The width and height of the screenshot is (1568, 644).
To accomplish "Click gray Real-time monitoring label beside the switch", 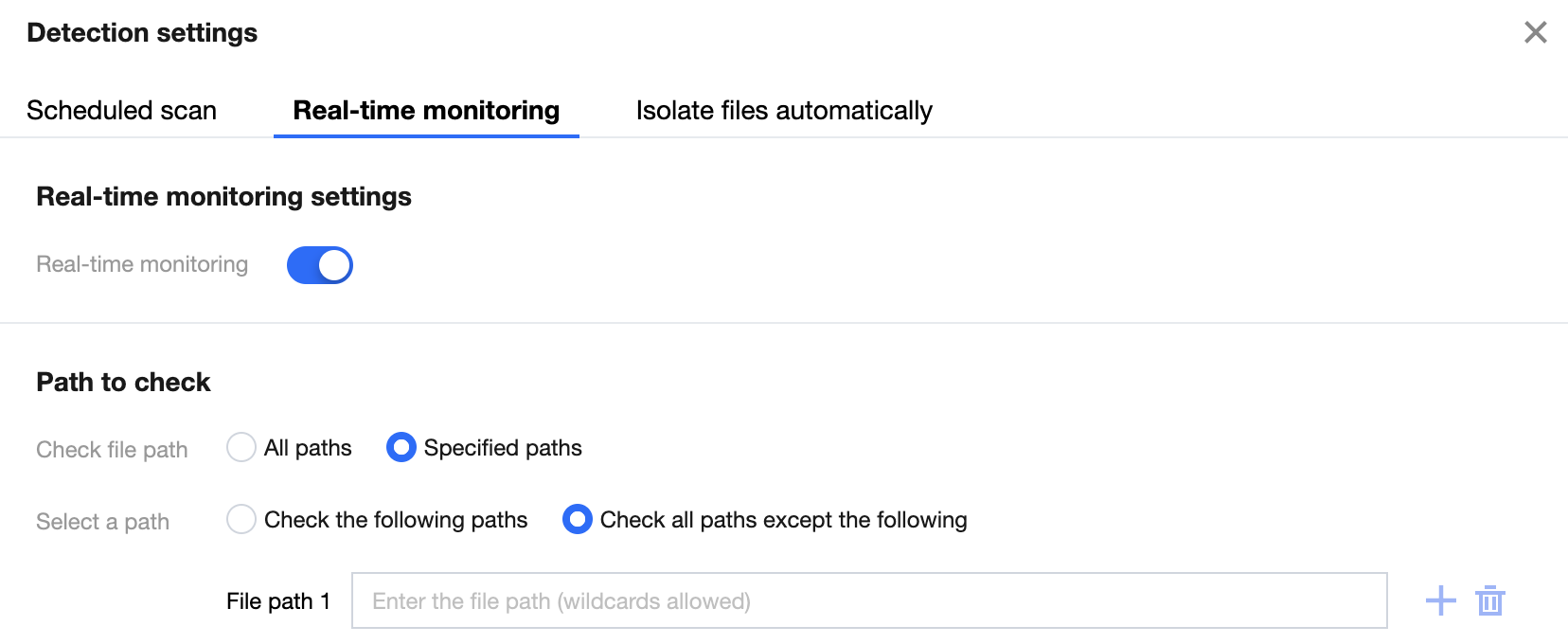I will point(142,265).
